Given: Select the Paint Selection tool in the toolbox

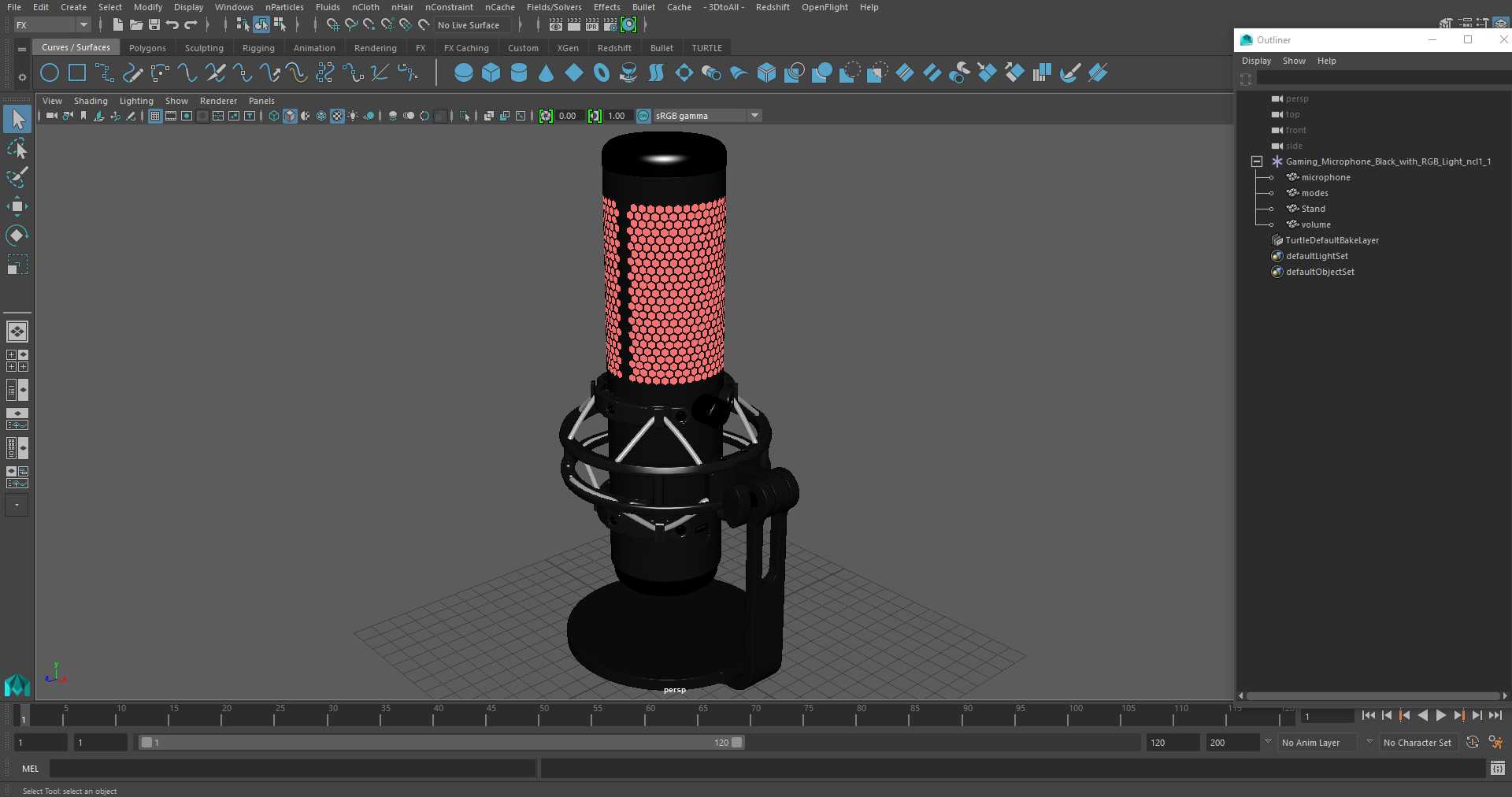Looking at the screenshot, I should tap(17, 178).
